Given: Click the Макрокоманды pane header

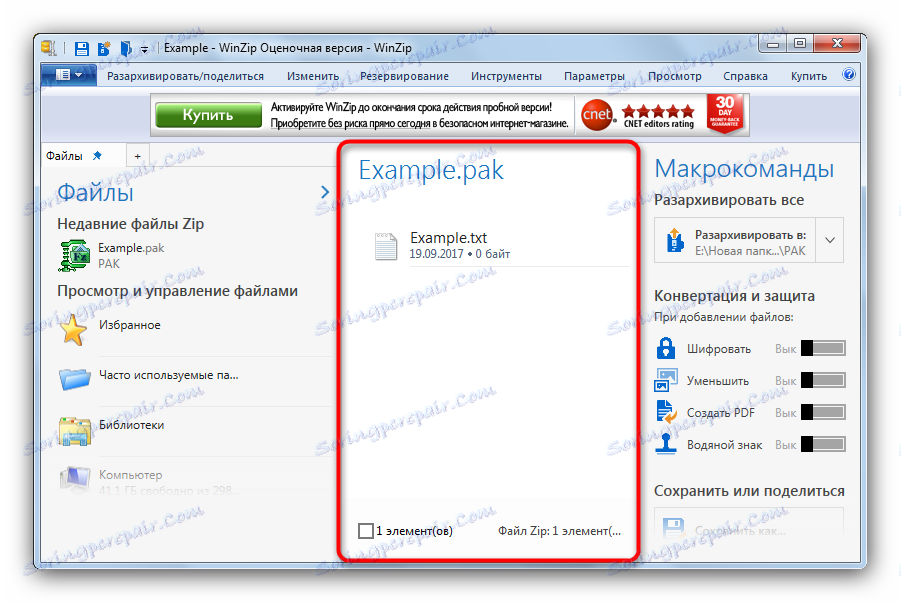Looking at the screenshot, I should (x=744, y=169).
